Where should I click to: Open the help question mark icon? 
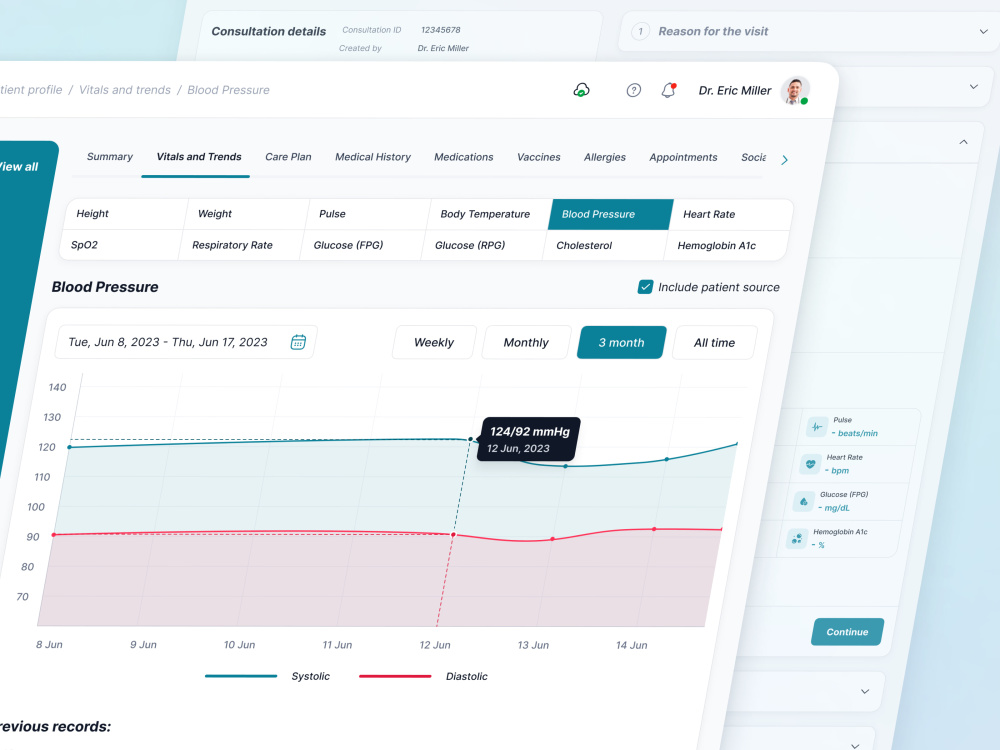[x=633, y=90]
